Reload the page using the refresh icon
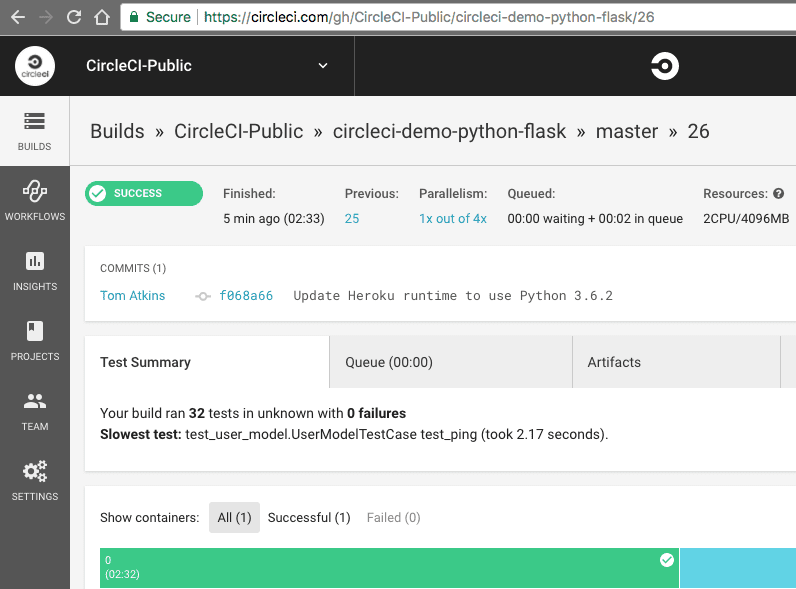The height and width of the screenshot is (589, 796). pyautogui.click(x=74, y=17)
